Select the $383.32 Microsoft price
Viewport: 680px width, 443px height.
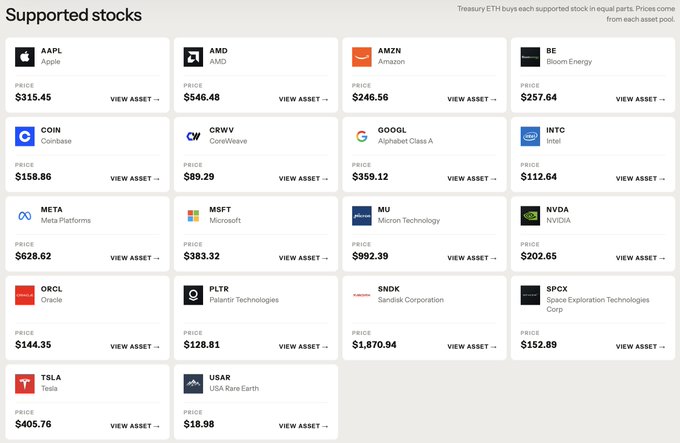pos(202,256)
